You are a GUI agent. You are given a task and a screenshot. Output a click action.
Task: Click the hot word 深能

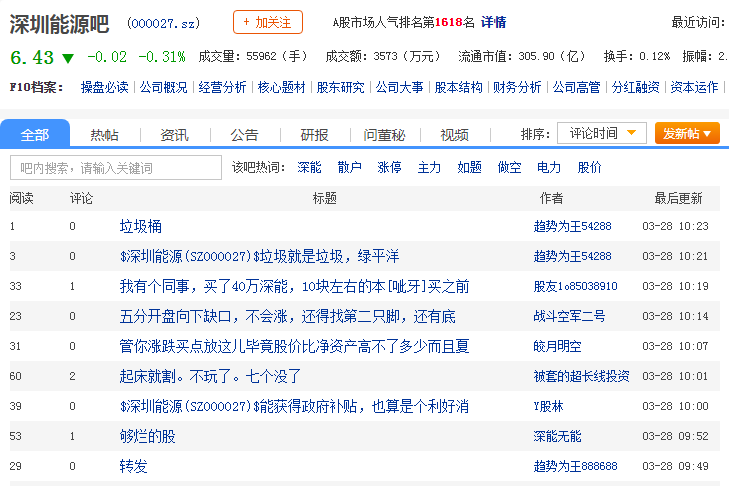(310, 167)
